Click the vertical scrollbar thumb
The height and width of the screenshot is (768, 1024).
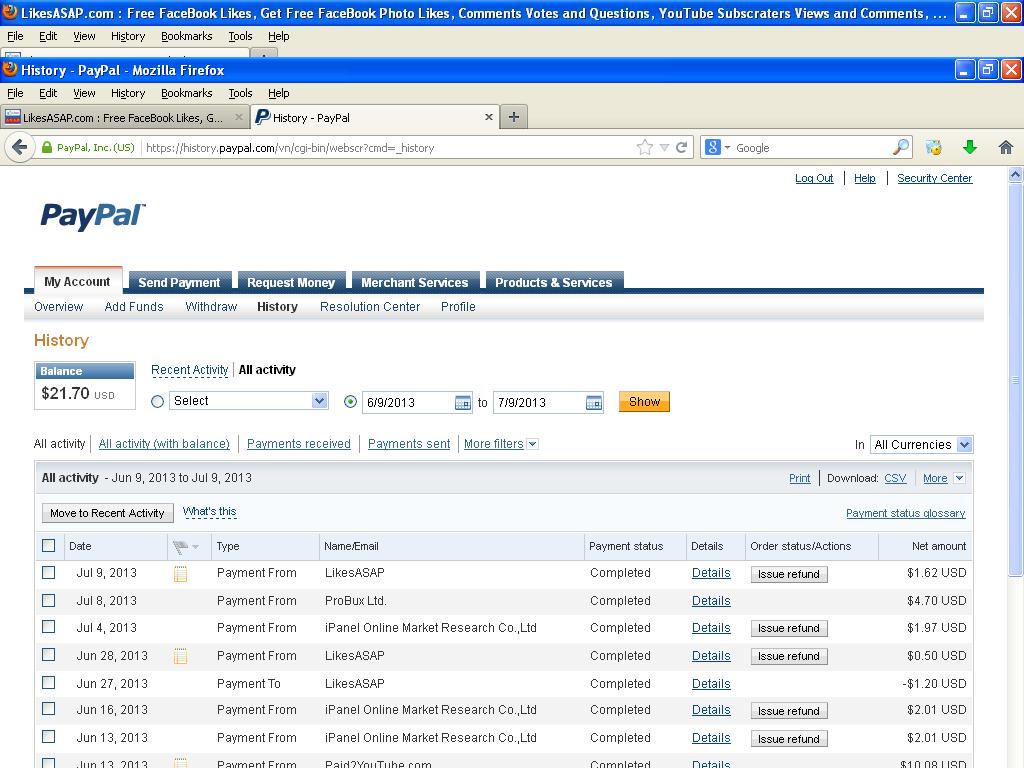(x=1015, y=379)
